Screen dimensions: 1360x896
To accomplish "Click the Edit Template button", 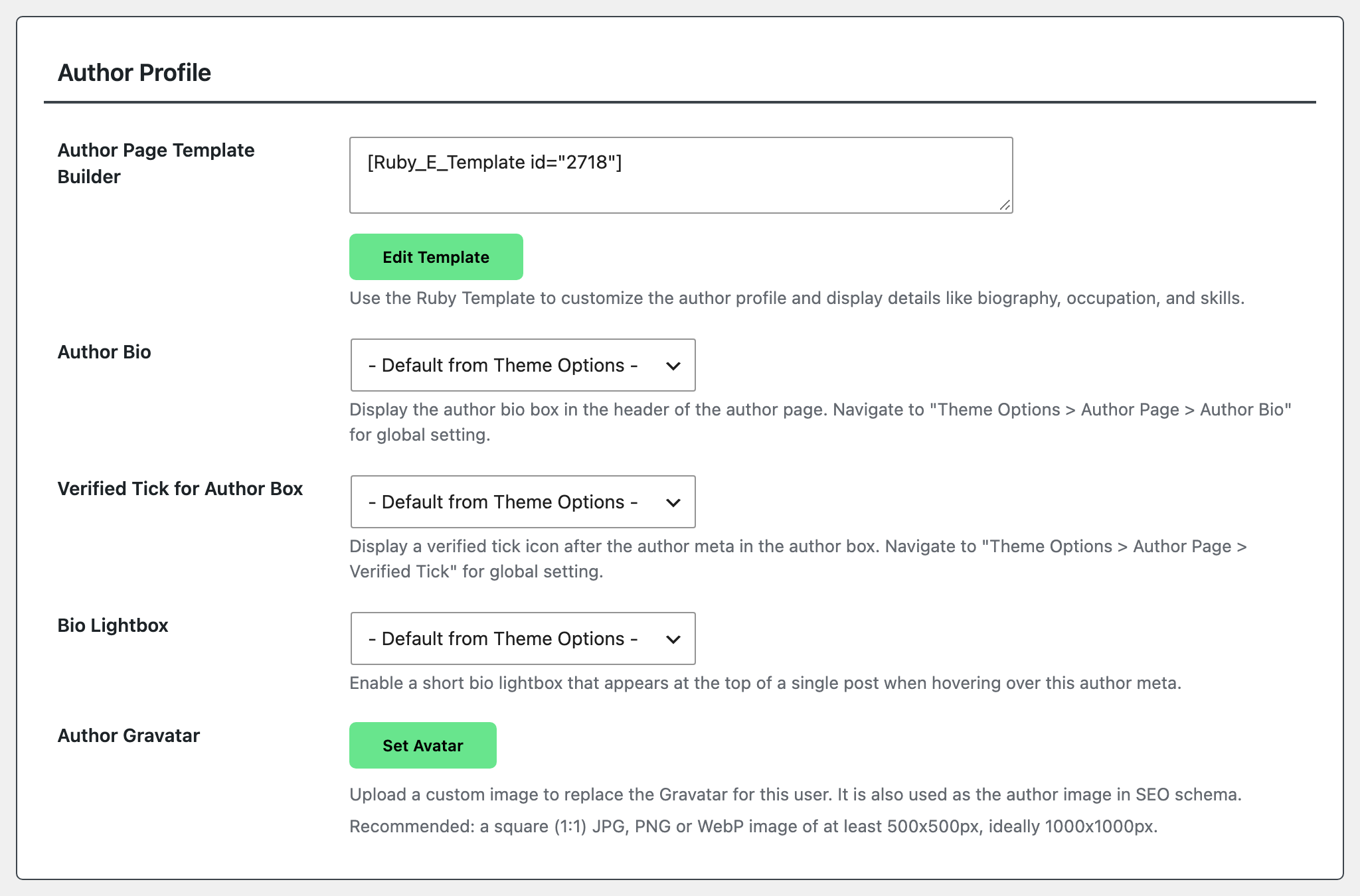I will coord(436,257).
